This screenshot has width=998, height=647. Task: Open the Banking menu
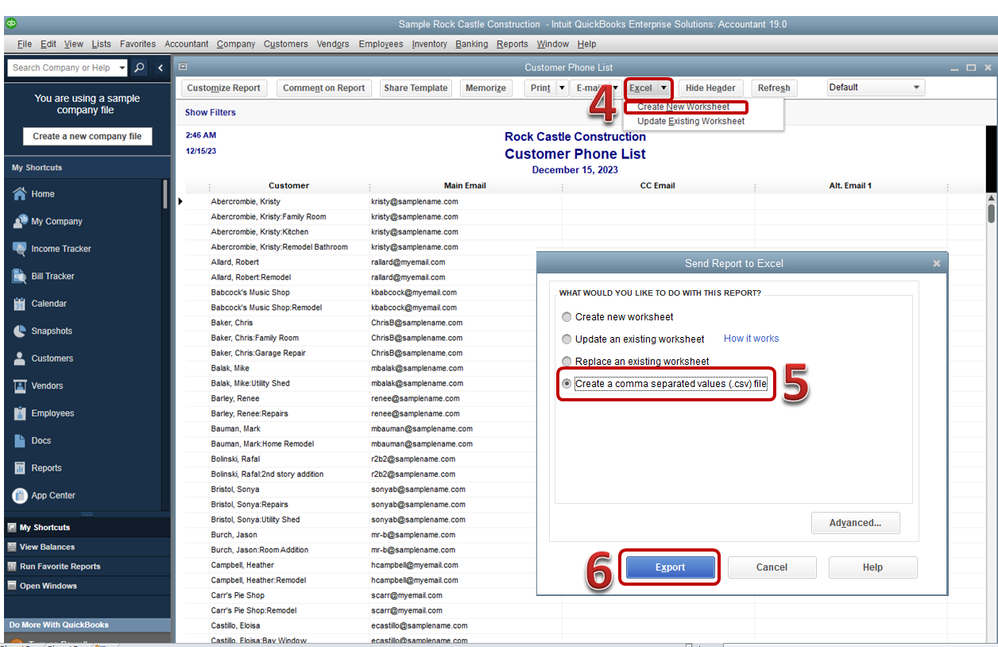pos(472,44)
